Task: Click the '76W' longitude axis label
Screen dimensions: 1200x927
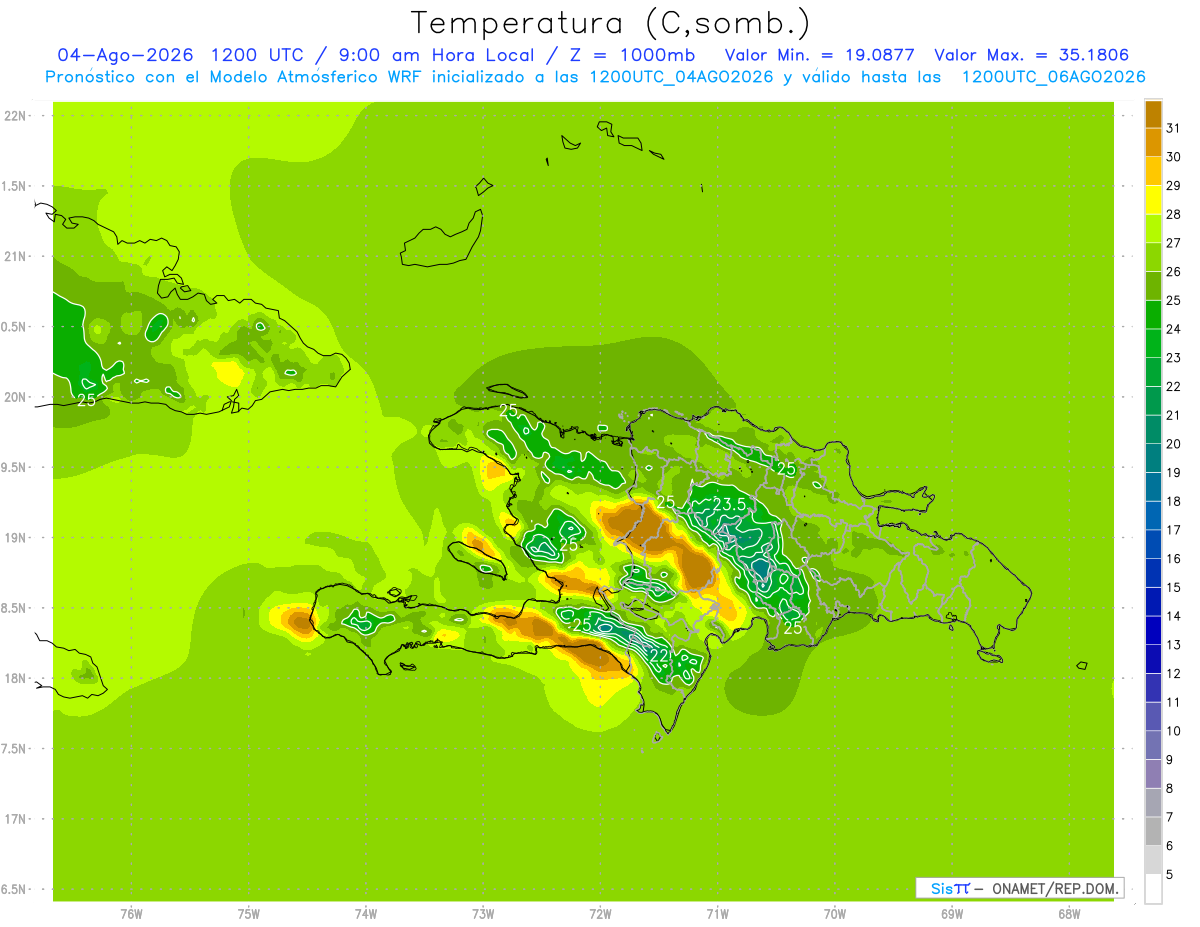Action: (x=131, y=914)
